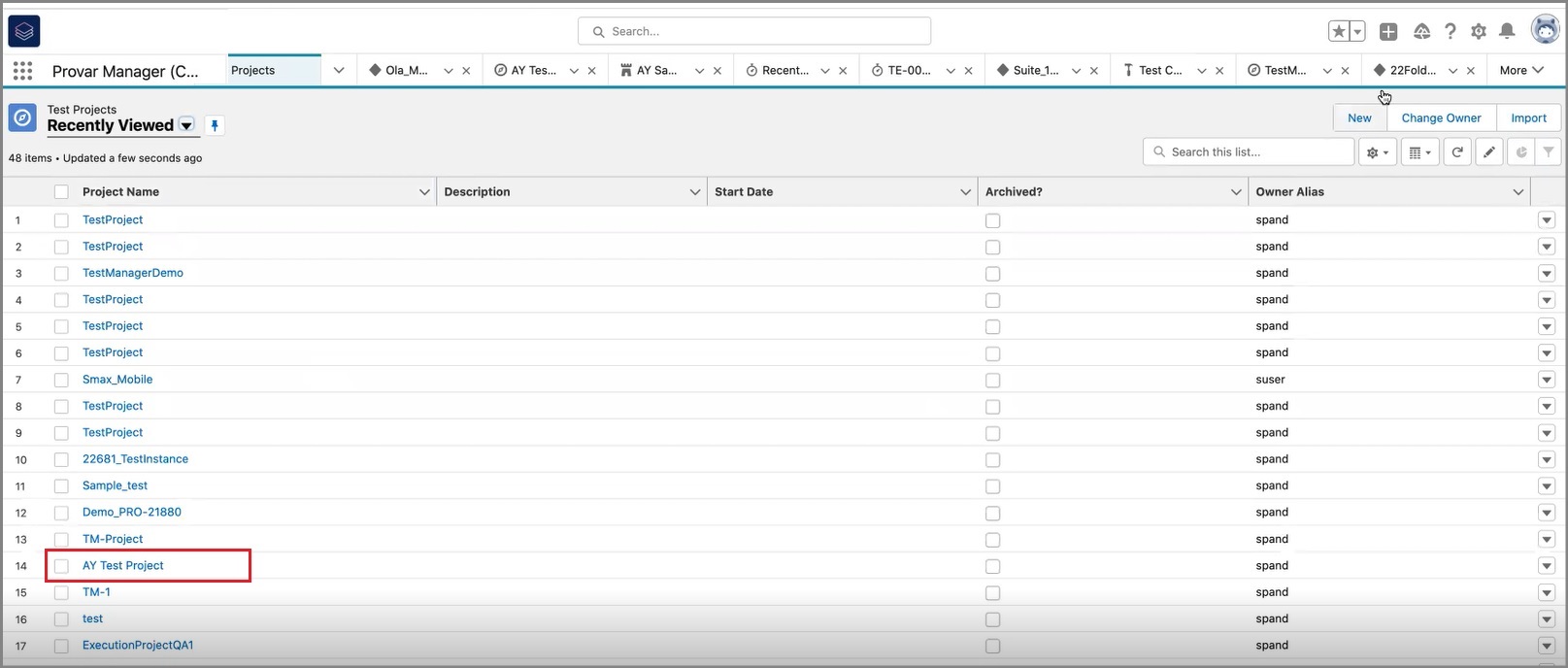1568x668 pixels.
Task: Select the Demo_PRO-21880 row checkbox
Action: click(61, 513)
